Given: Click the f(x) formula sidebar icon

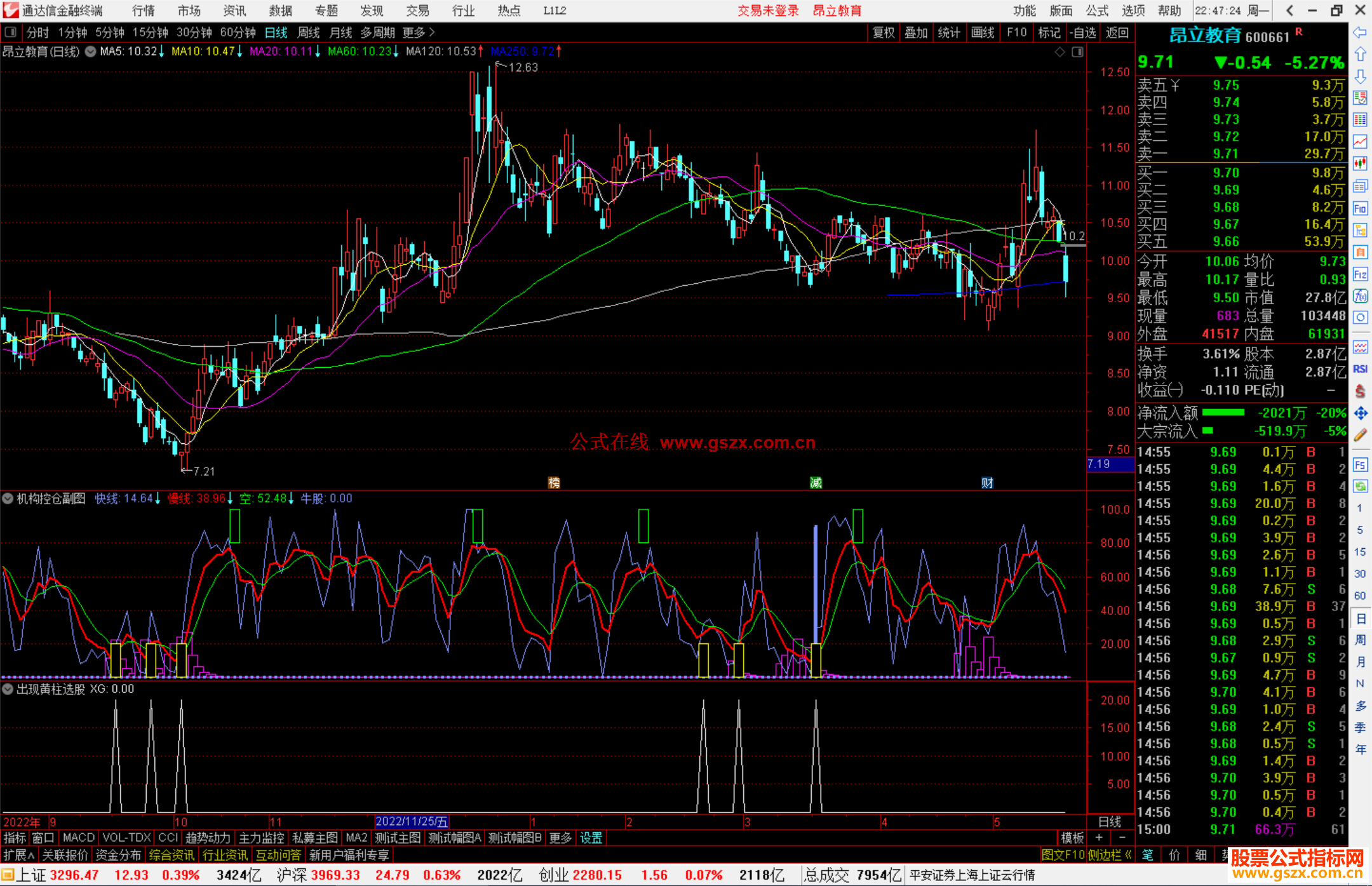Looking at the screenshot, I should [1360, 296].
